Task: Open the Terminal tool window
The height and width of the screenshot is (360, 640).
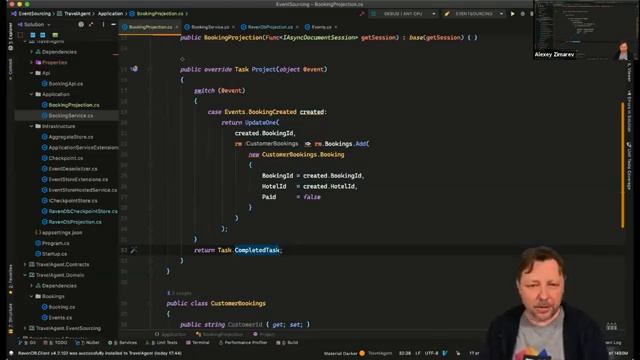Action: 198,342
